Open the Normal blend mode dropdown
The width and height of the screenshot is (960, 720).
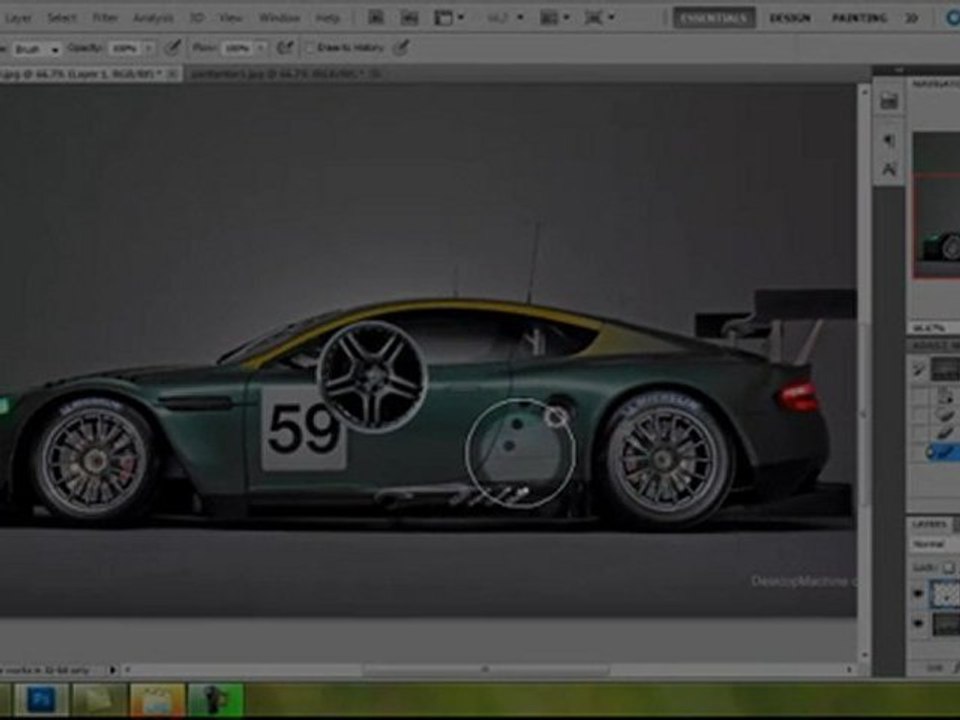pos(934,544)
